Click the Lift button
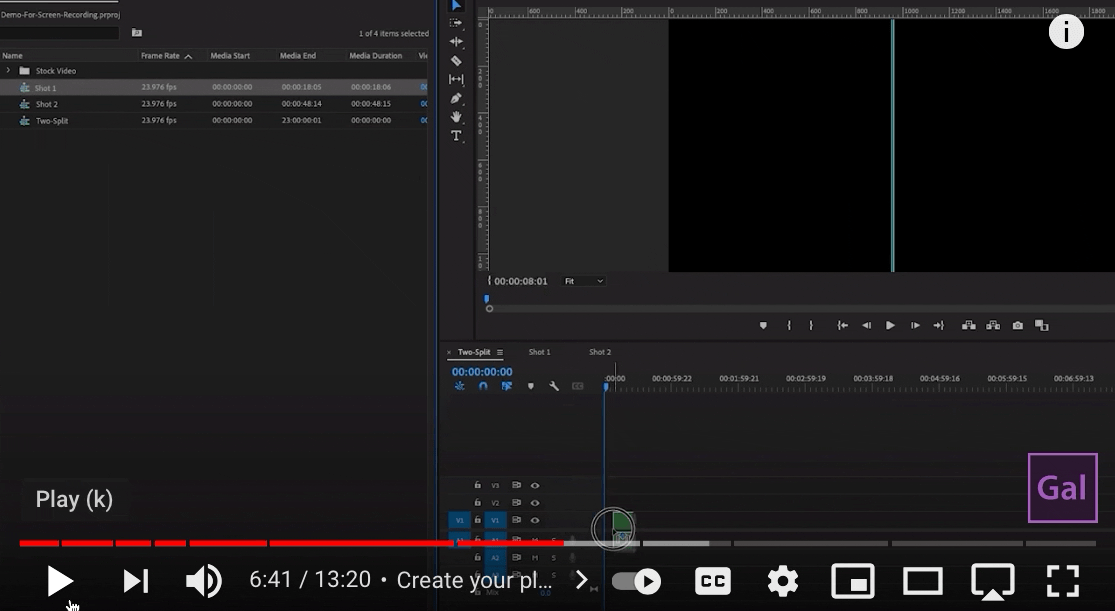 (969, 325)
